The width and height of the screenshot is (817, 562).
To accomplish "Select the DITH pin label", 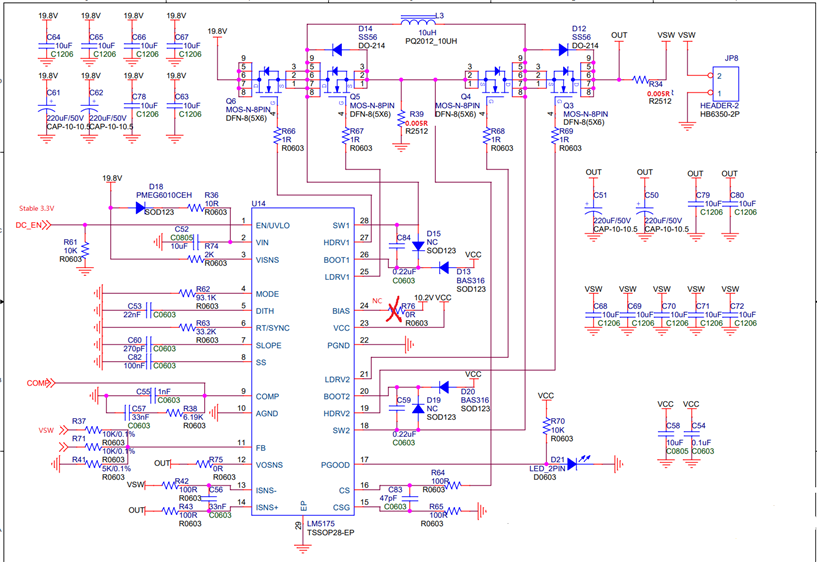I will [x=265, y=311].
